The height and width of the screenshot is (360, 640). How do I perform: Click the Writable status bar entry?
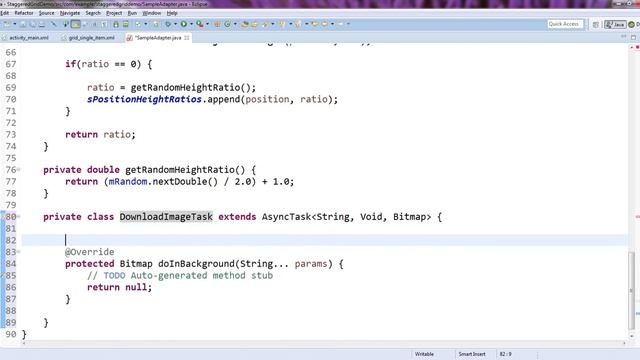[424, 354]
